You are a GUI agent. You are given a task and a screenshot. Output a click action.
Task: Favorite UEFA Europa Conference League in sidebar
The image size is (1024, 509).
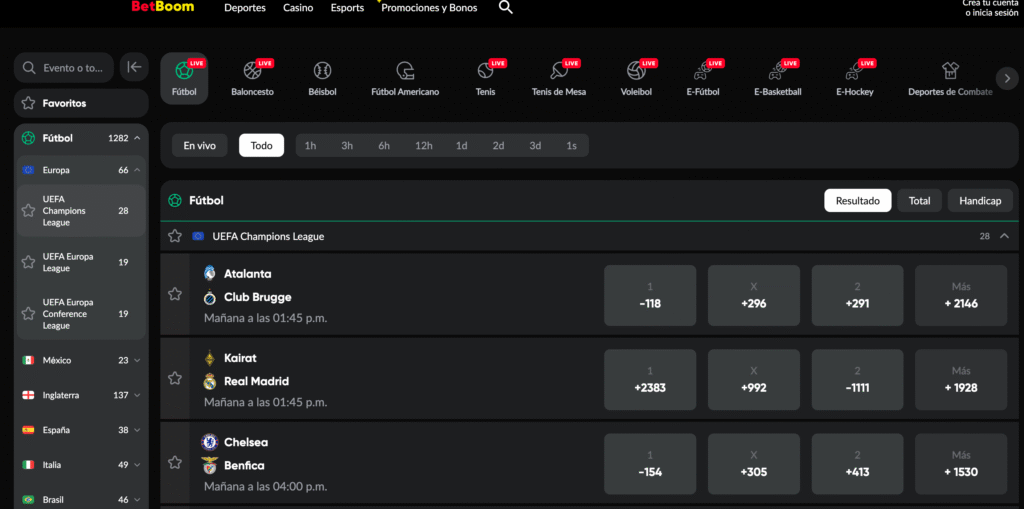click(x=28, y=314)
